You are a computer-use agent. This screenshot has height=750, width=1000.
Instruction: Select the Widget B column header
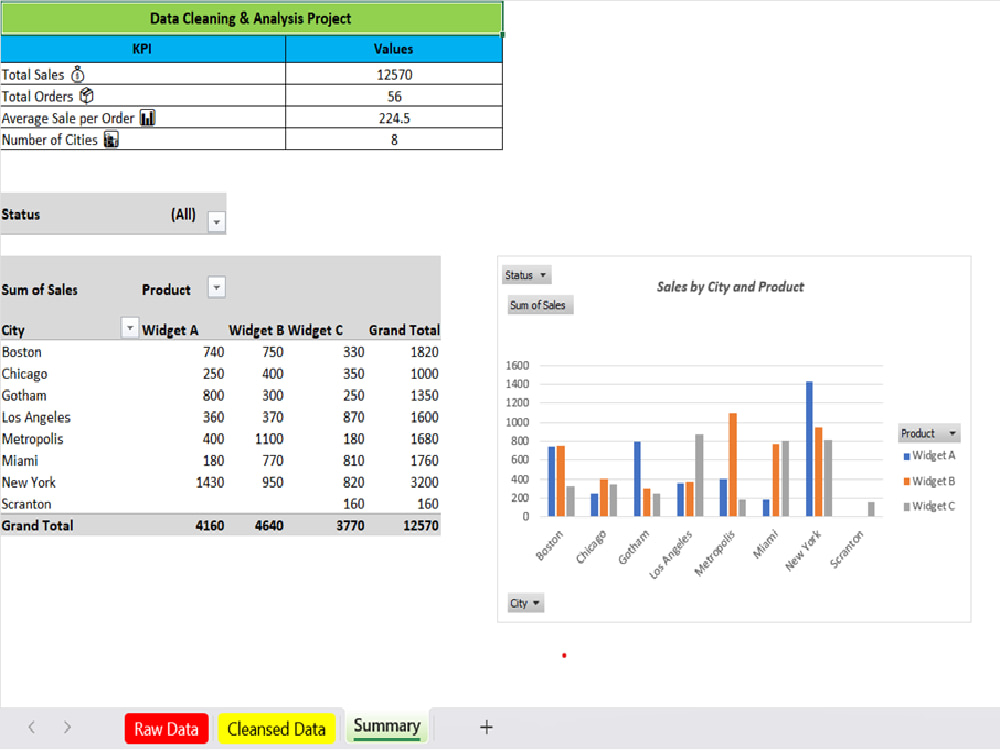point(256,330)
